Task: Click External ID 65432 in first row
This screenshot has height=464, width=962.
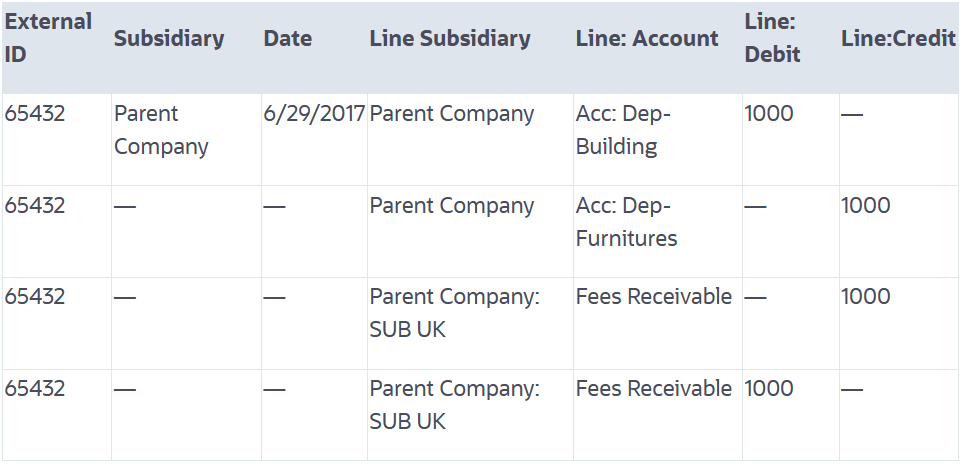Action: pyautogui.click(x=35, y=114)
